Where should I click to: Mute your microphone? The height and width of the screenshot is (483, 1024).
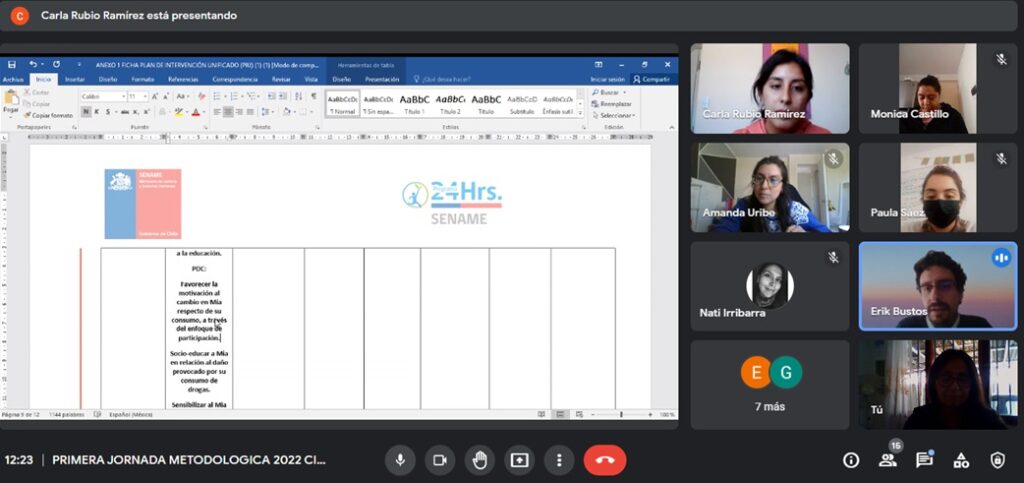point(400,460)
